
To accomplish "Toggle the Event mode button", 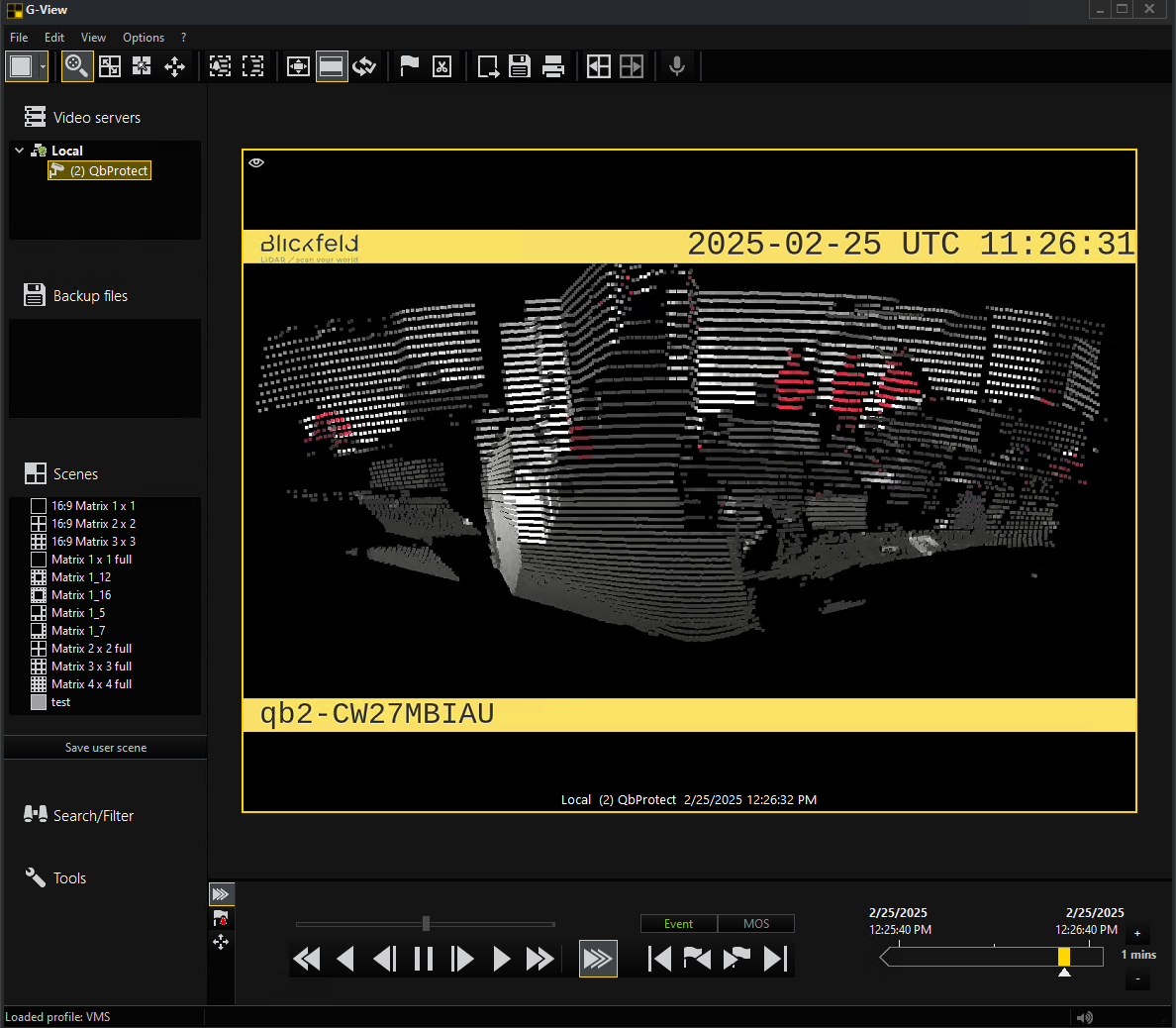I will [678, 924].
